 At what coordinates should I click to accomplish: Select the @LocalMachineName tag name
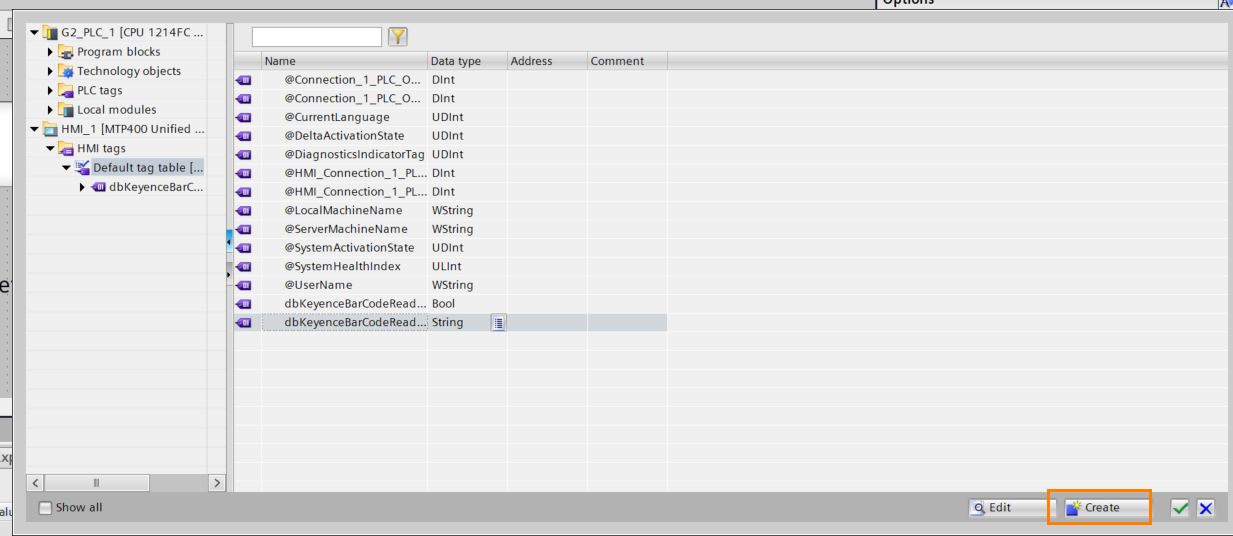tap(343, 211)
